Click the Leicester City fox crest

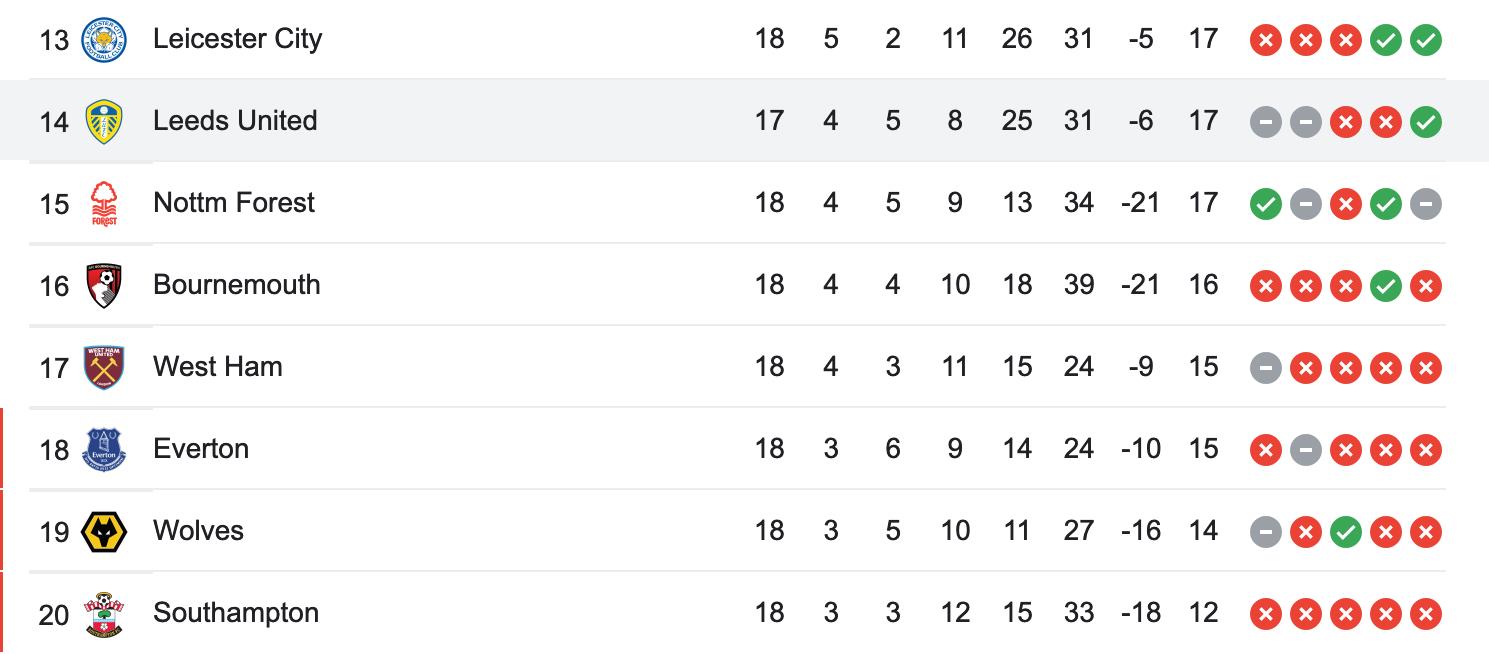click(x=104, y=40)
